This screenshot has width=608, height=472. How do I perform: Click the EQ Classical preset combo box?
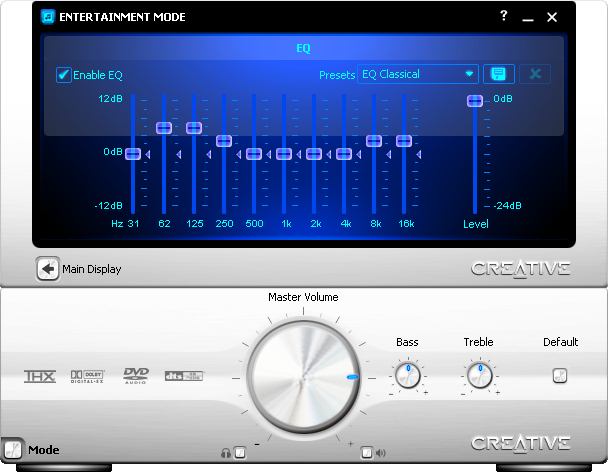coord(410,74)
